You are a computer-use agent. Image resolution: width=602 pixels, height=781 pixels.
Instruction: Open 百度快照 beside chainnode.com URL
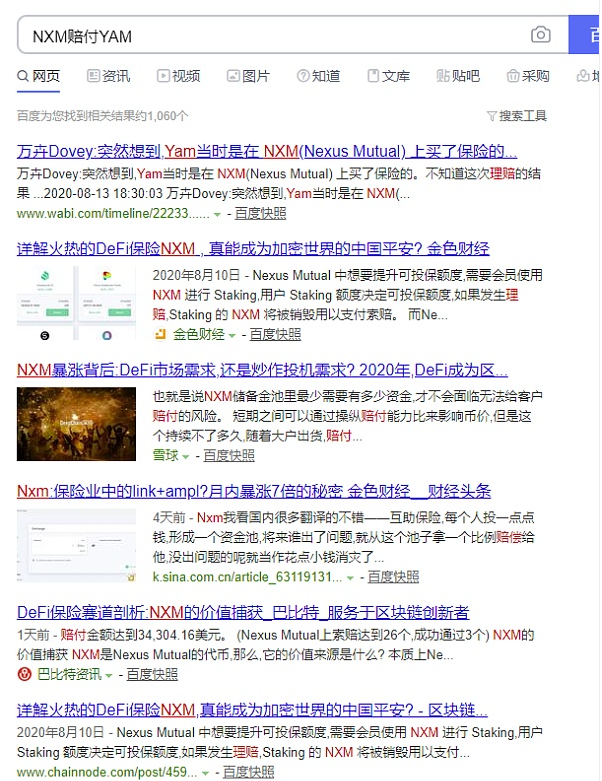[x=248, y=772]
